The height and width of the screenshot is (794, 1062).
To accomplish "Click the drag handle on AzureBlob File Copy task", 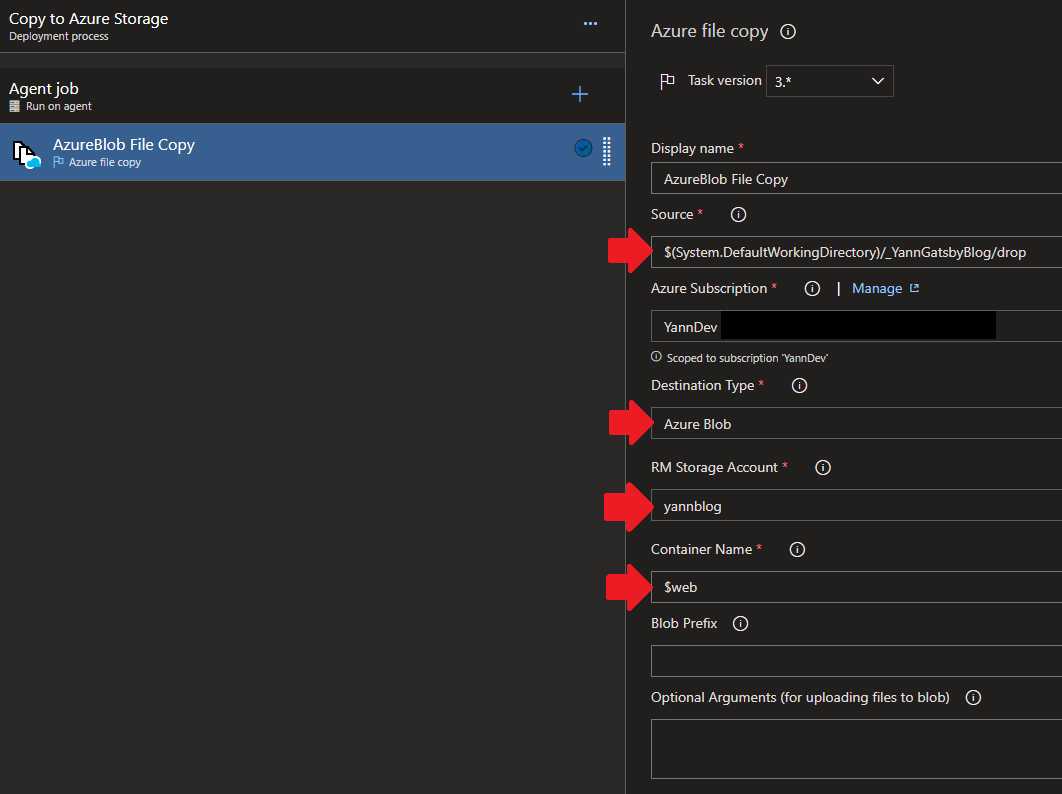I will tap(606, 151).
